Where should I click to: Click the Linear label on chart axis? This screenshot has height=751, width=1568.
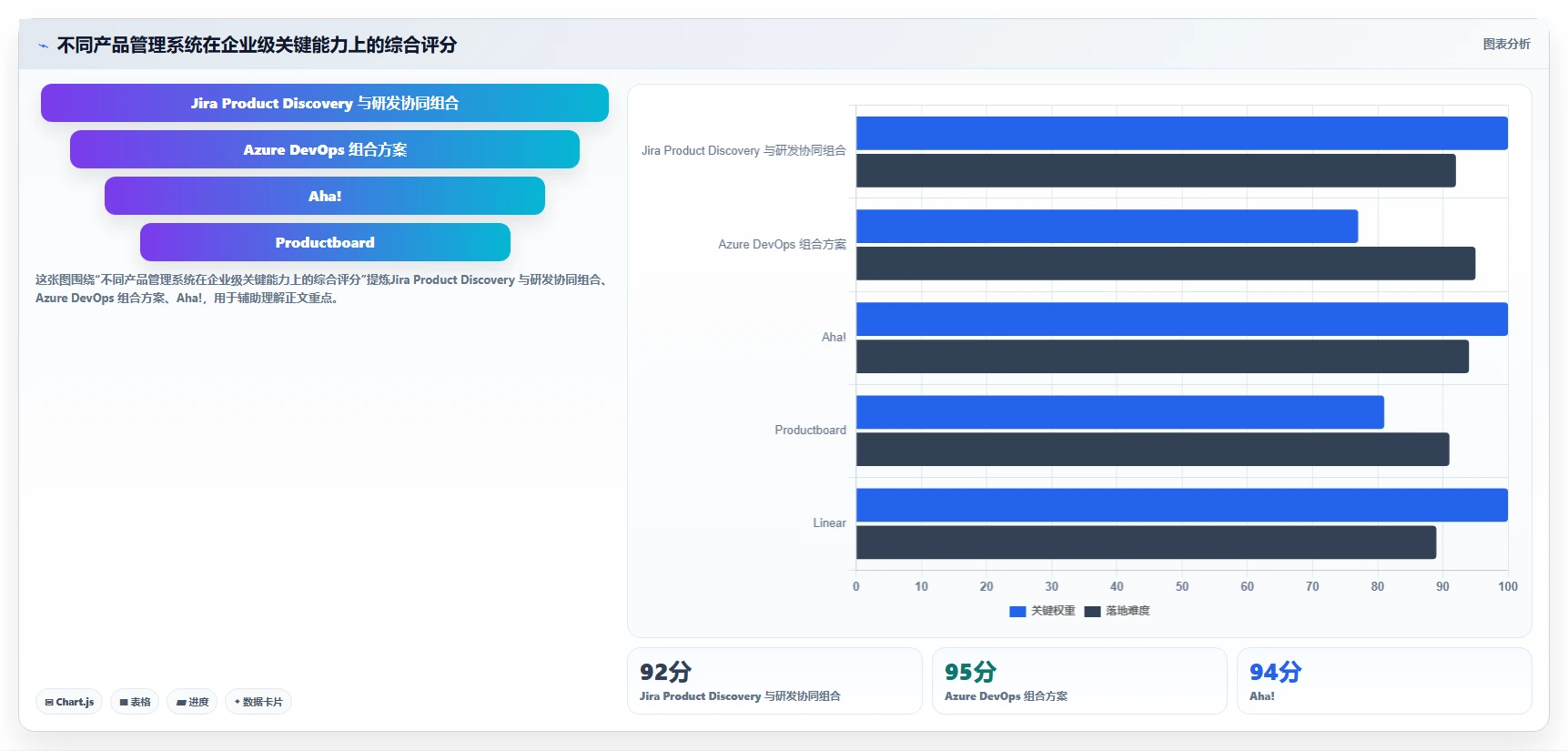[x=829, y=523]
